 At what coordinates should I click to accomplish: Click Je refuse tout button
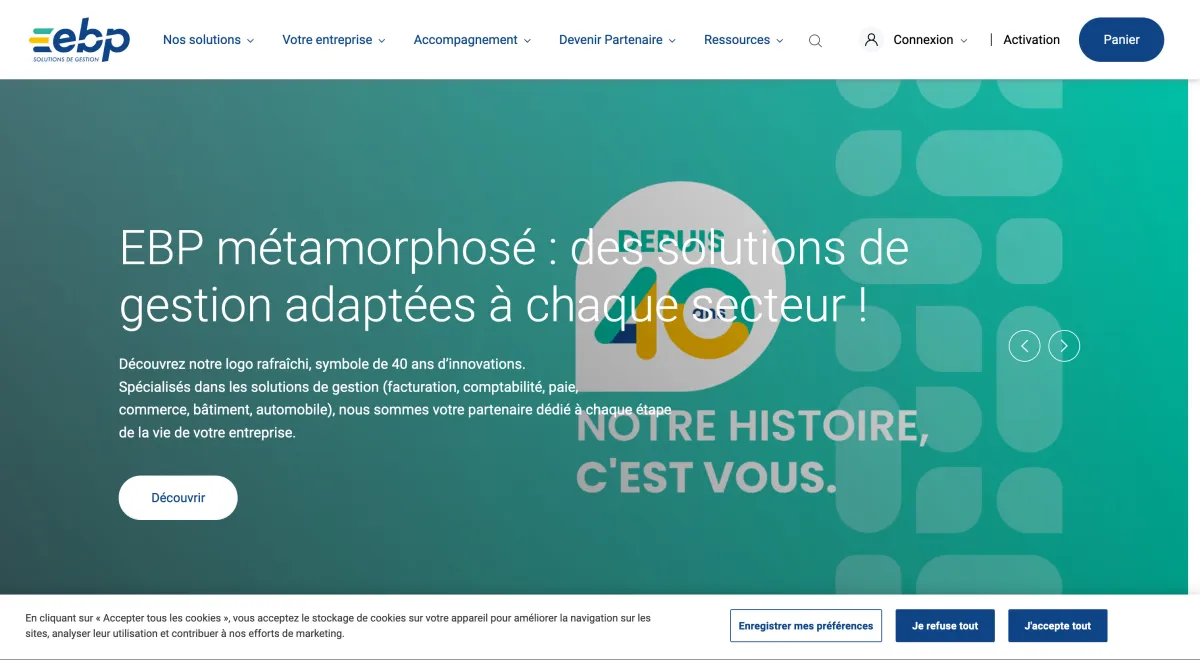pos(945,626)
